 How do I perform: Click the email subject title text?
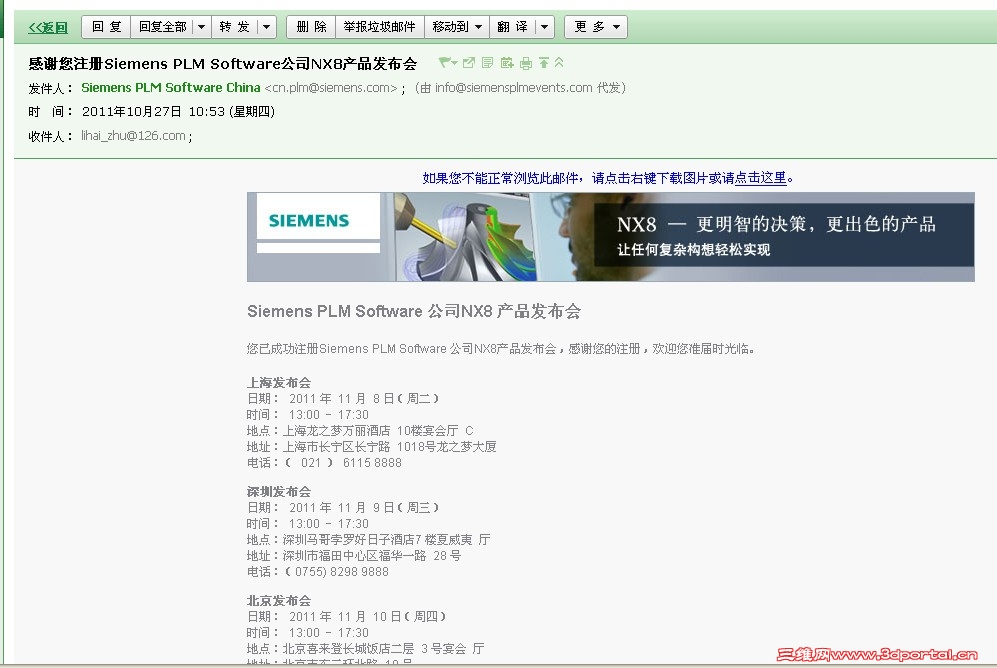point(223,64)
